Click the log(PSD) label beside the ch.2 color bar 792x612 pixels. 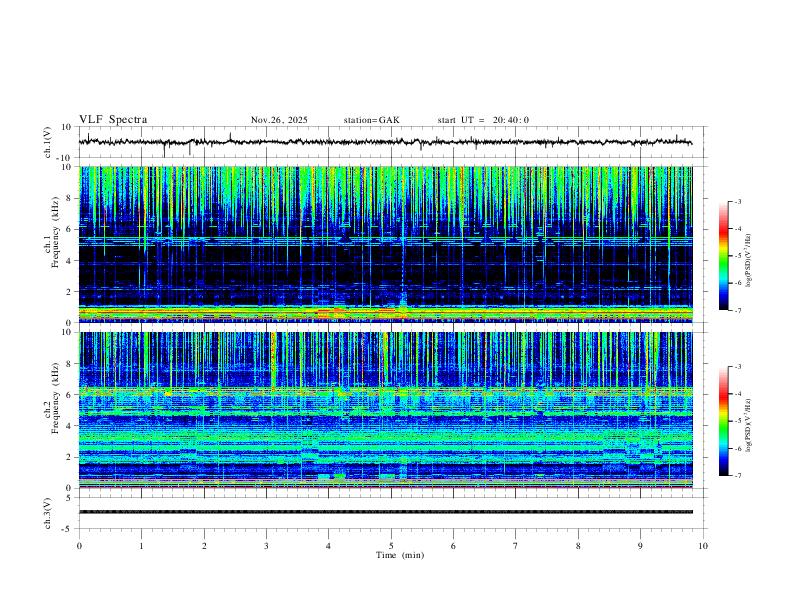(x=749, y=426)
